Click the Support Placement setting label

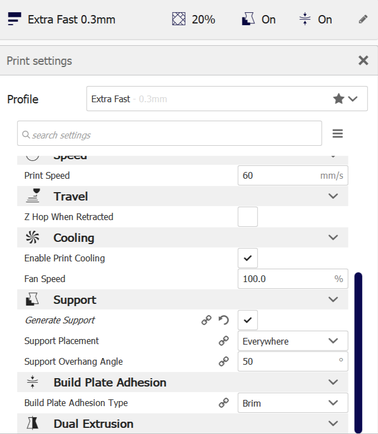[62, 341]
